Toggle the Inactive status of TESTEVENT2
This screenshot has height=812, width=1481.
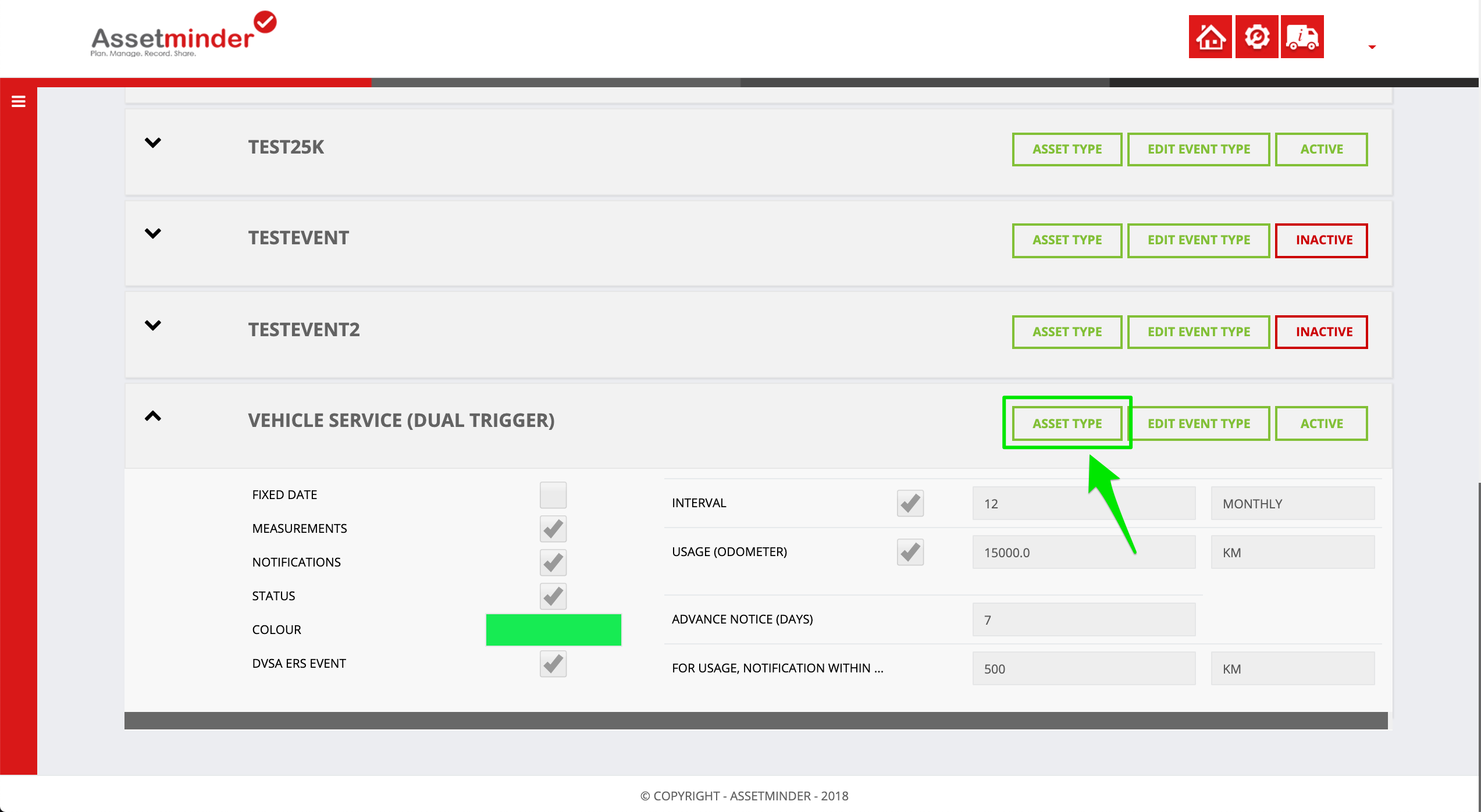pyautogui.click(x=1321, y=332)
